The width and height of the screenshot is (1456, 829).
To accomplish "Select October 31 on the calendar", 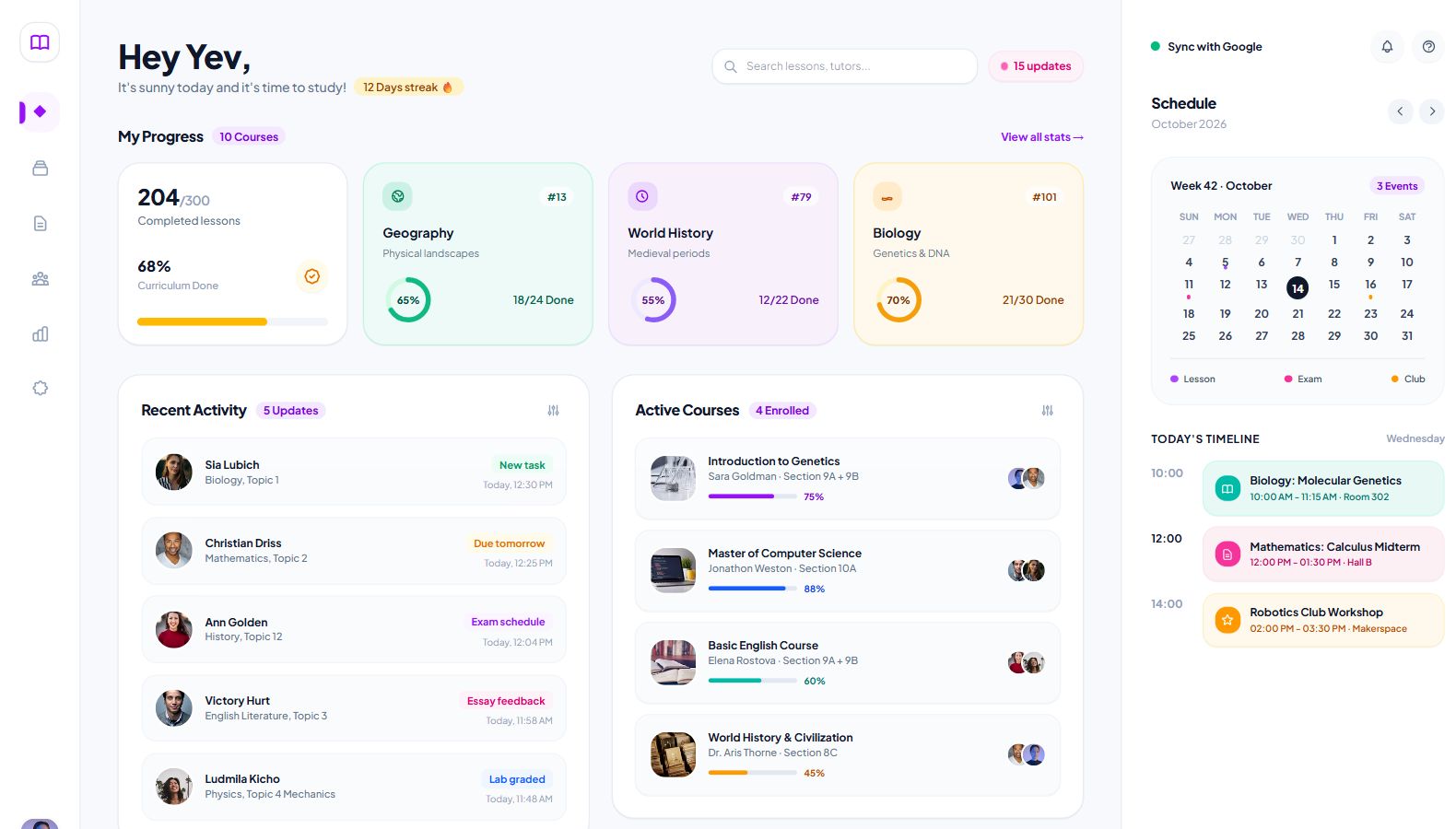I will [x=1407, y=336].
